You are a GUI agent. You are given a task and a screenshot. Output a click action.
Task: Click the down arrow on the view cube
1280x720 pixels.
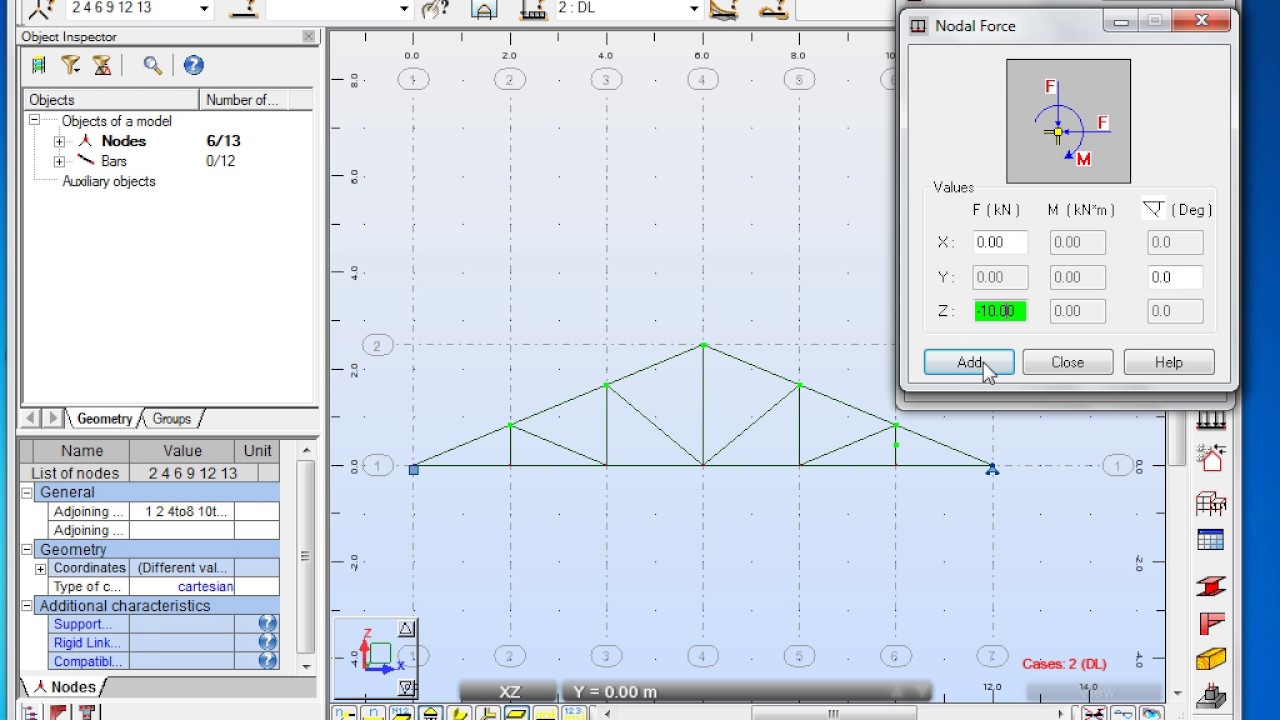(x=406, y=687)
